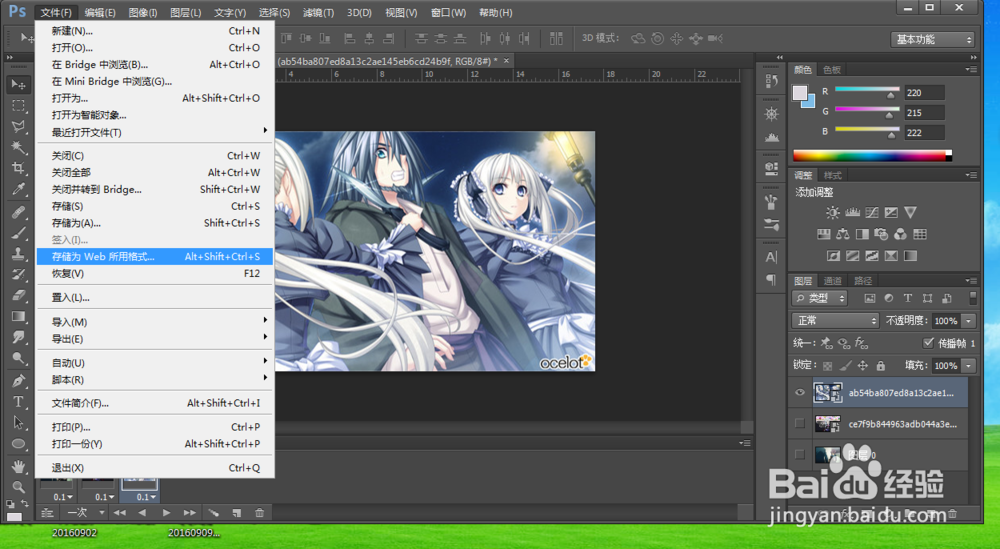Select the Move tool in toolbox

click(x=18, y=84)
